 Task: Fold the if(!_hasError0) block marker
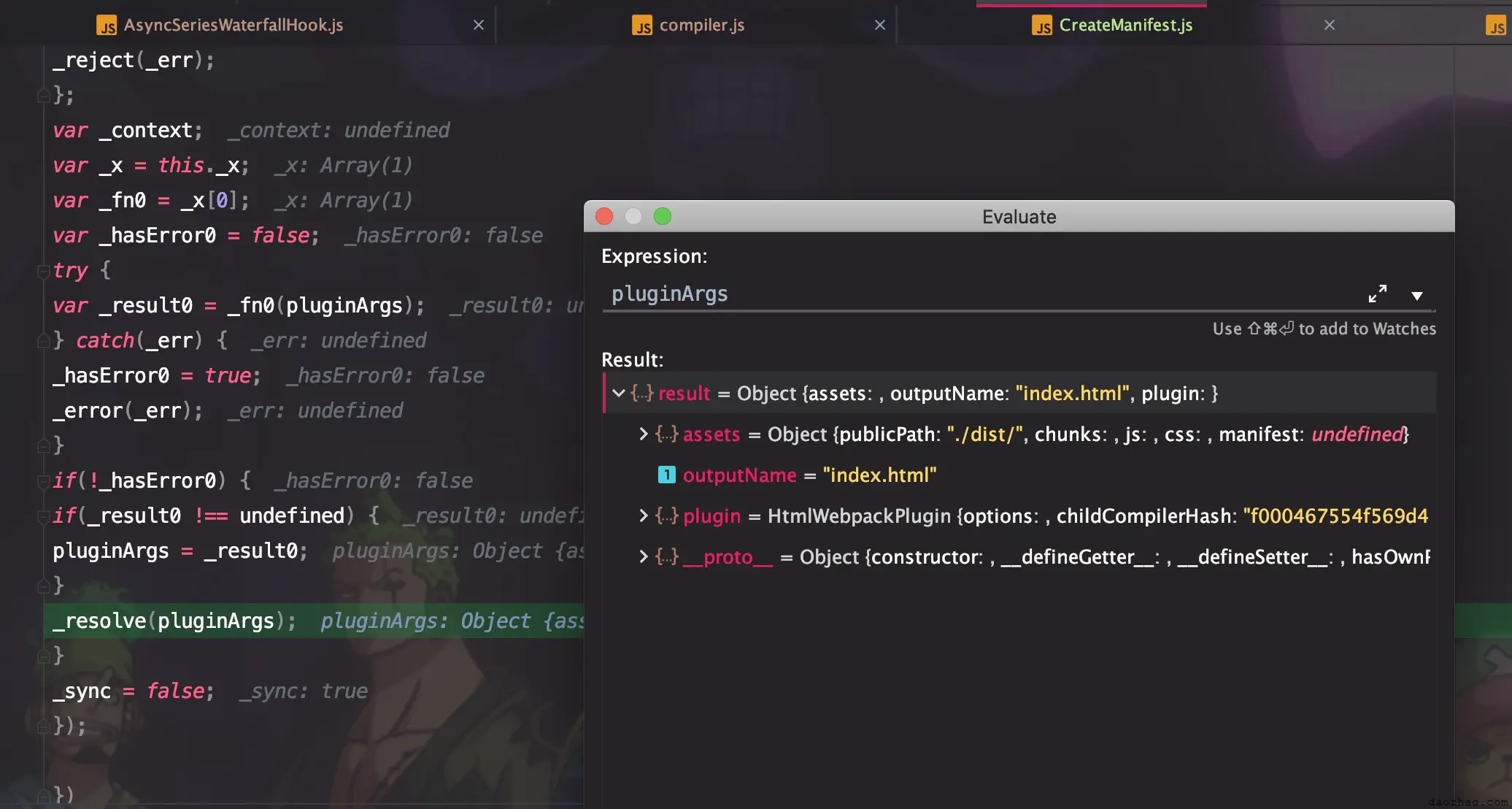[43, 481]
